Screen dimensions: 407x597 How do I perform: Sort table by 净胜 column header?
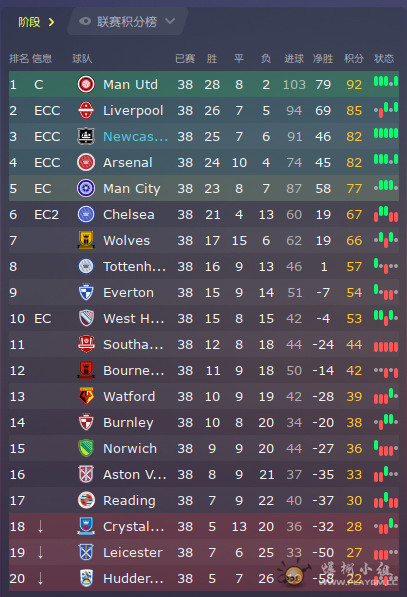pos(323,59)
